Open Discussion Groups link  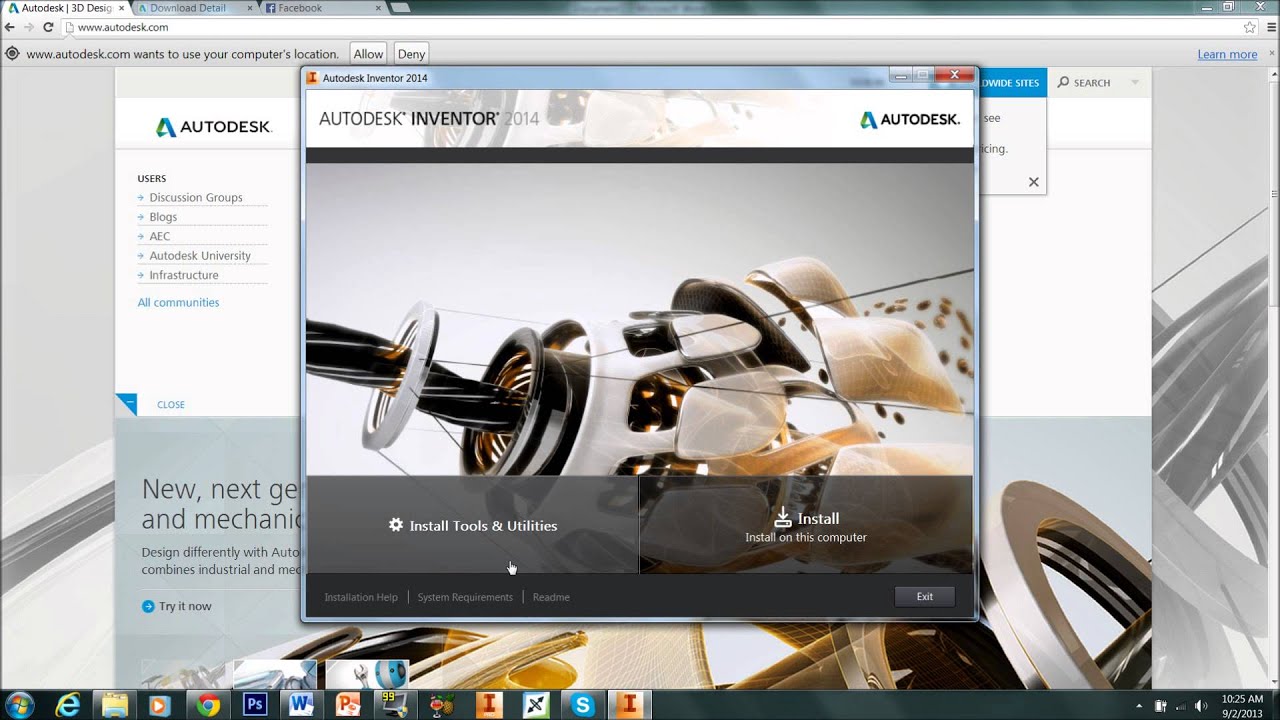196,198
